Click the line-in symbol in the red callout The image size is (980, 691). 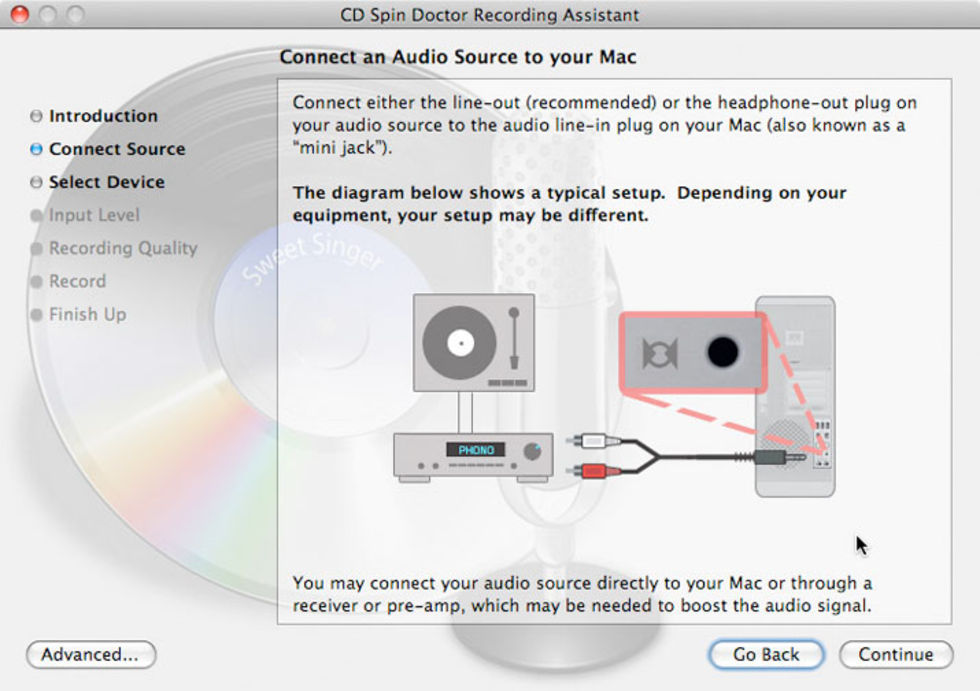(x=660, y=353)
